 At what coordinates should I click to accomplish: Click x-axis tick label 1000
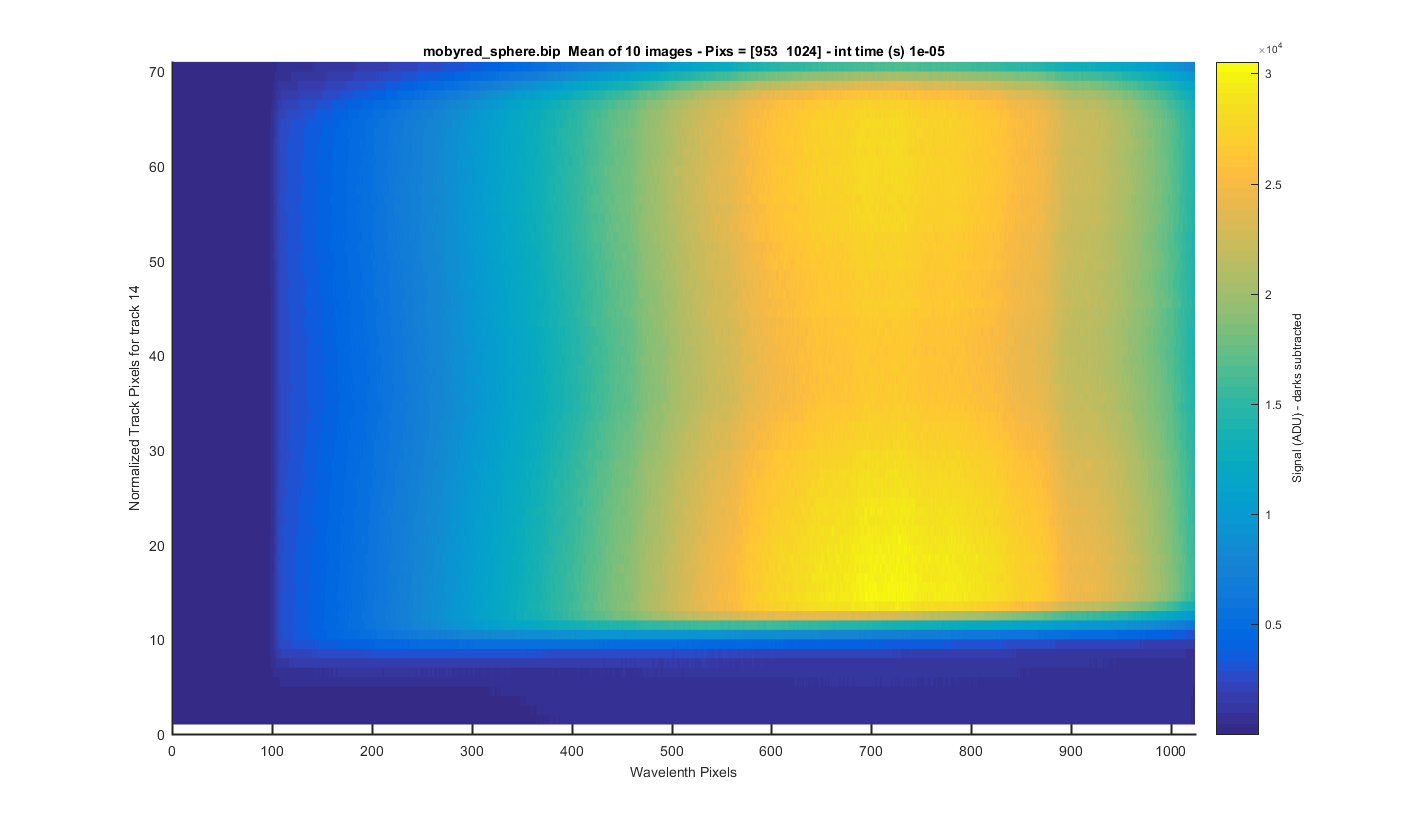pos(1171,750)
